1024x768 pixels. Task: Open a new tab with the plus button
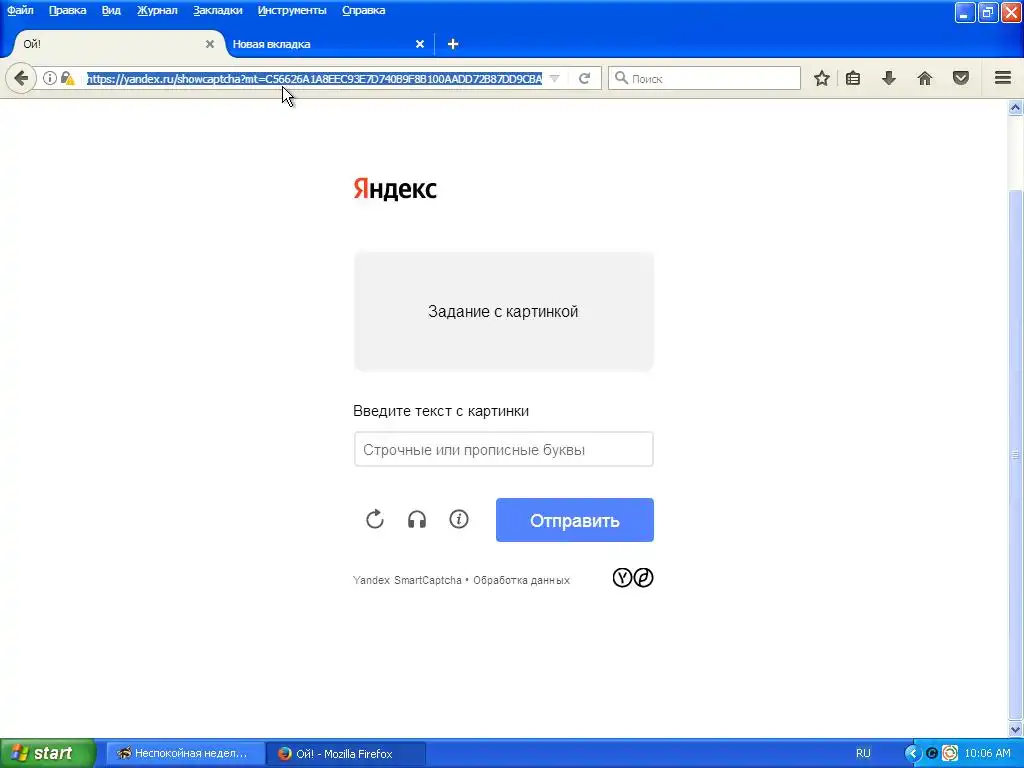[x=453, y=44]
